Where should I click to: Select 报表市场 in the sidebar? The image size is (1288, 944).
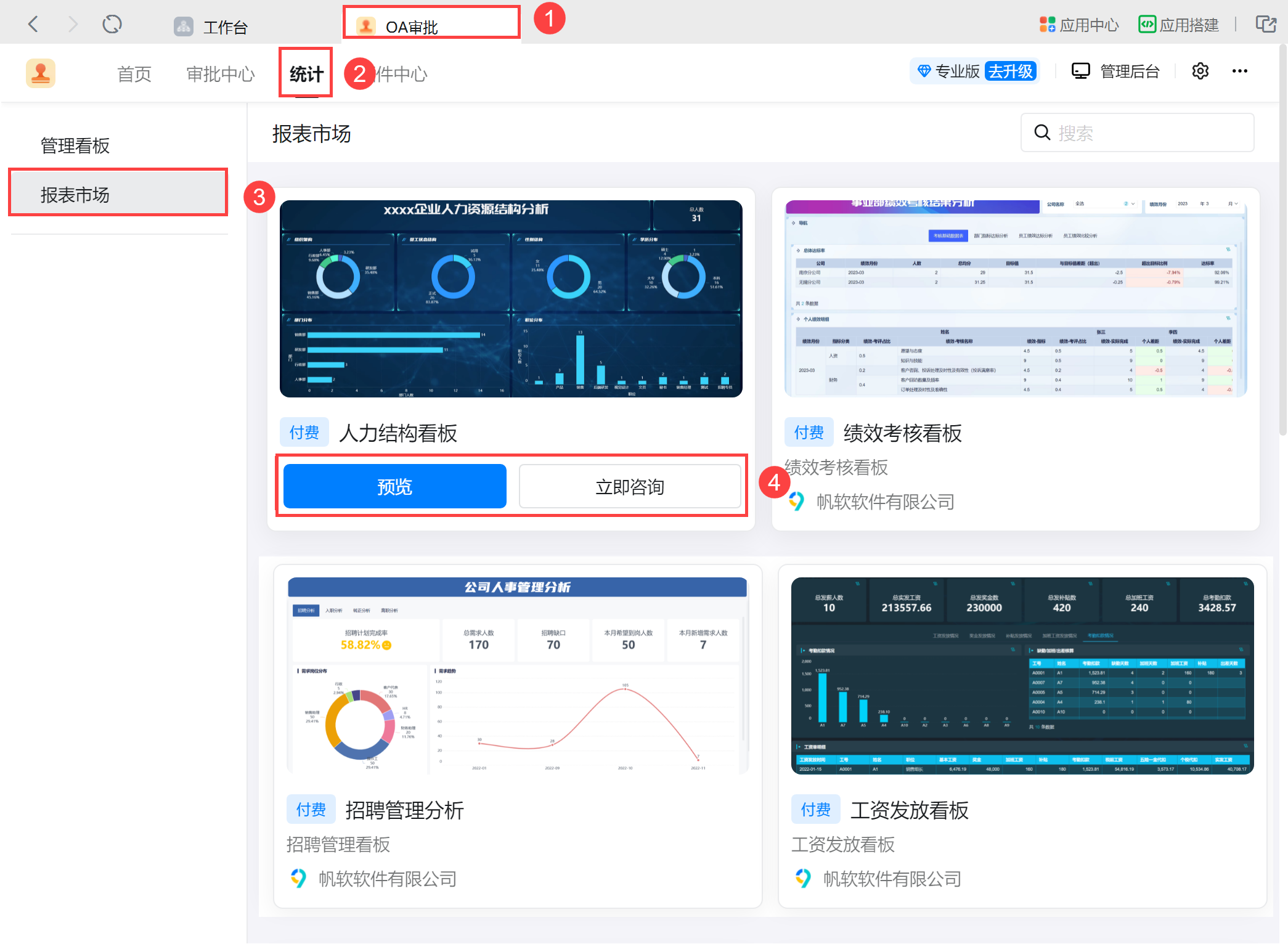tap(75, 195)
